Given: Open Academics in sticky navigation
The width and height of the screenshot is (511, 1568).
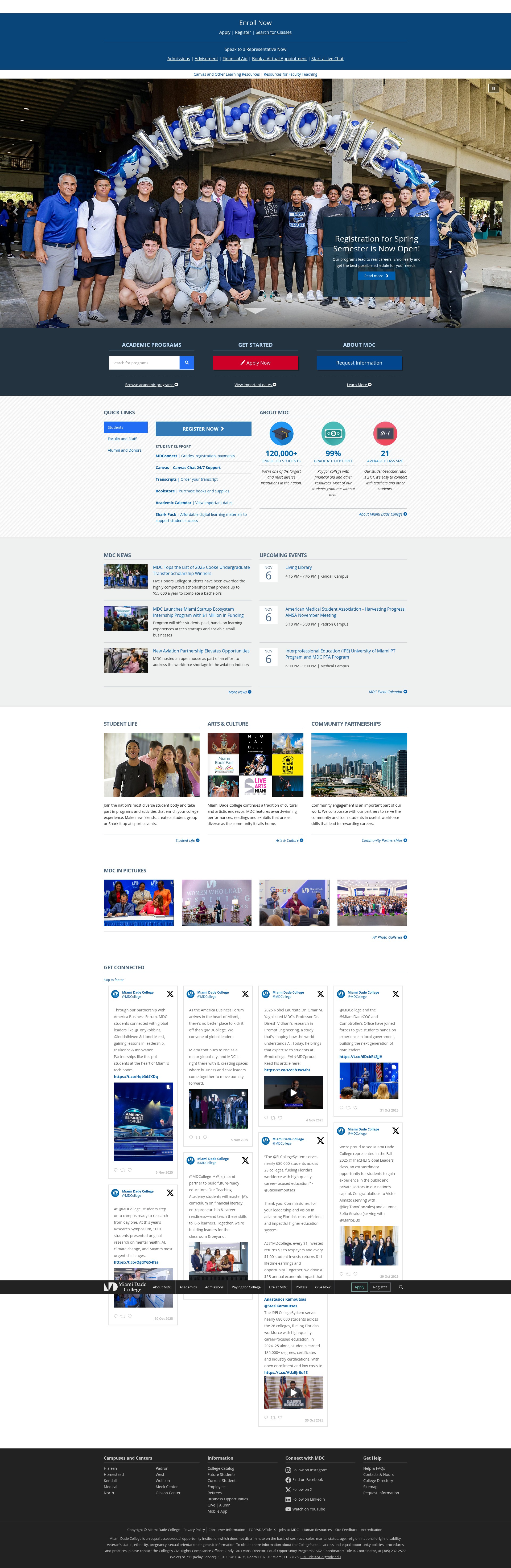Looking at the screenshot, I should coord(188,1287).
